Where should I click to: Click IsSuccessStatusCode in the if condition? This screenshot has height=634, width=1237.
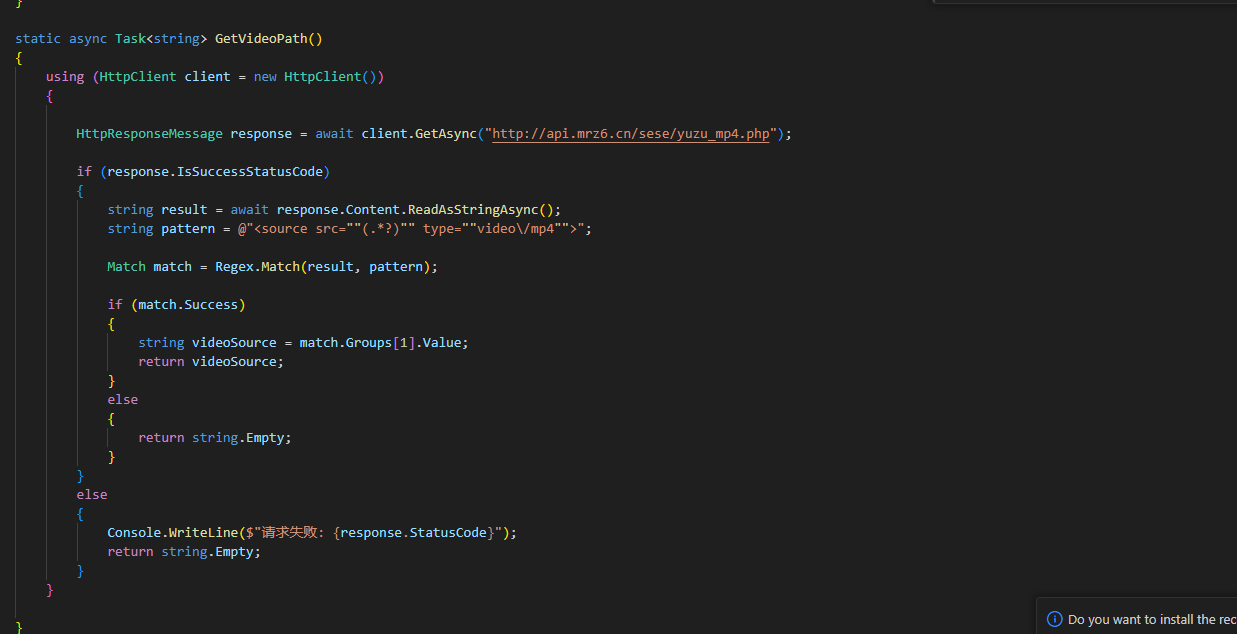[x=250, y=171]
